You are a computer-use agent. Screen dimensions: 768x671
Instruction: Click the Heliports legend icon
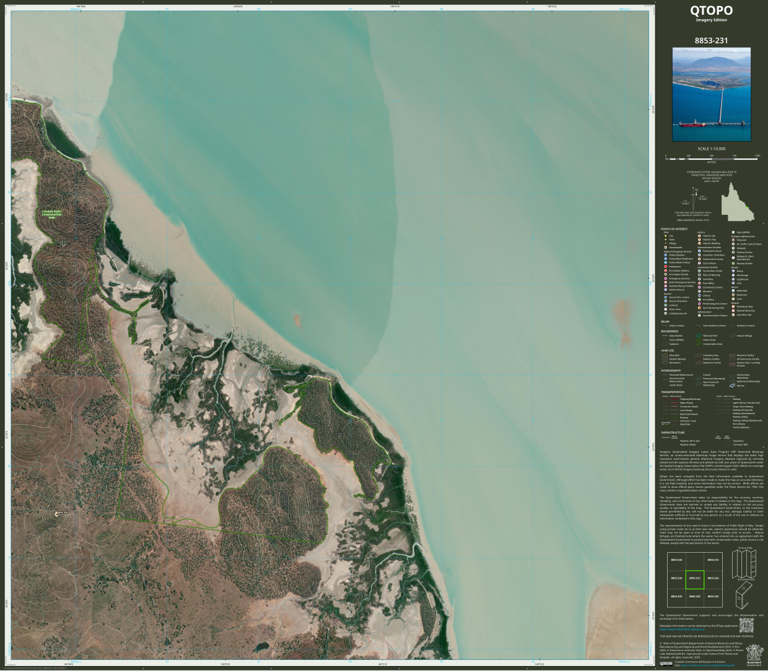tap(733, 248)
